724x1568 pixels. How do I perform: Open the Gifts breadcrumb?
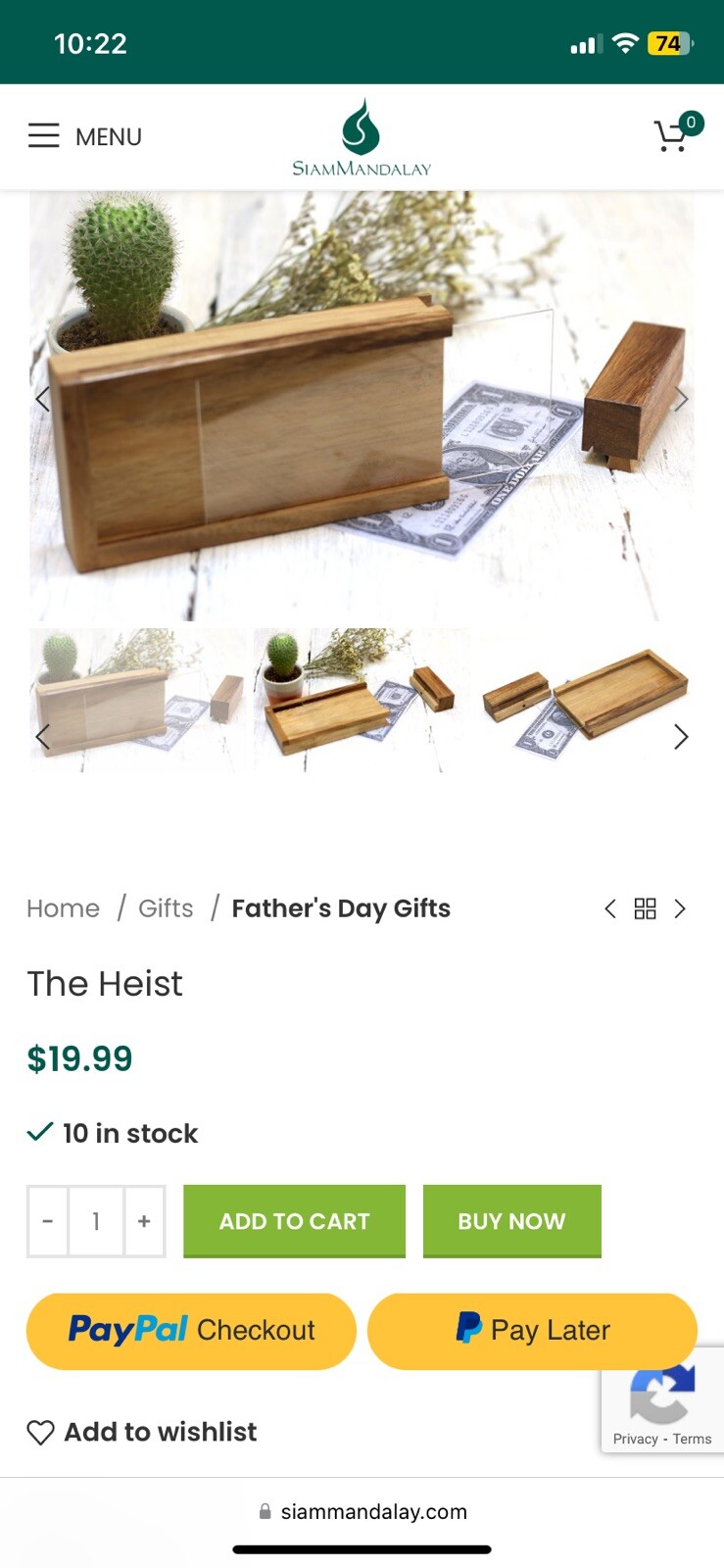pos(166,908)
